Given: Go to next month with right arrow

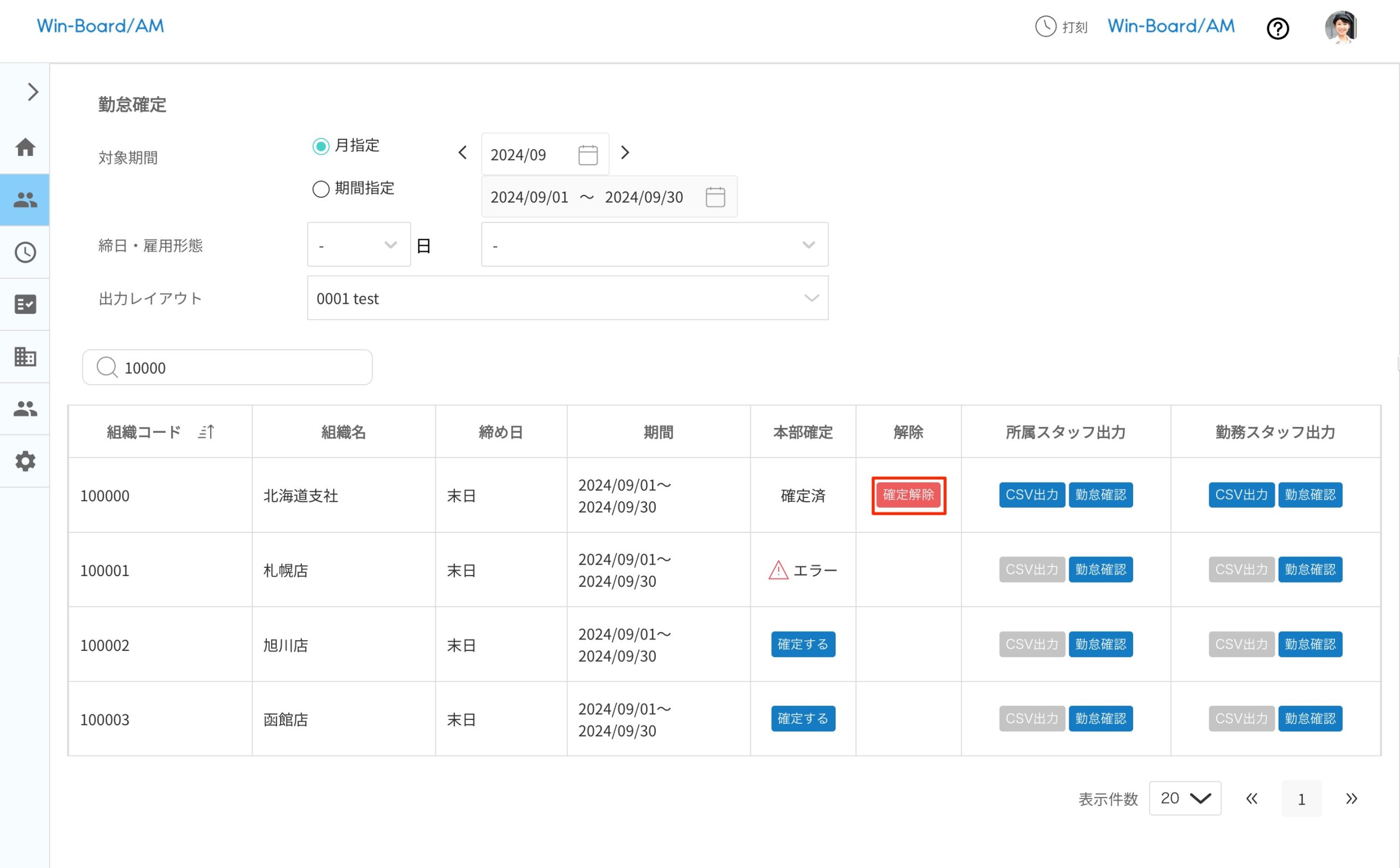Looking at the screenshot, I should coord(625,153).
